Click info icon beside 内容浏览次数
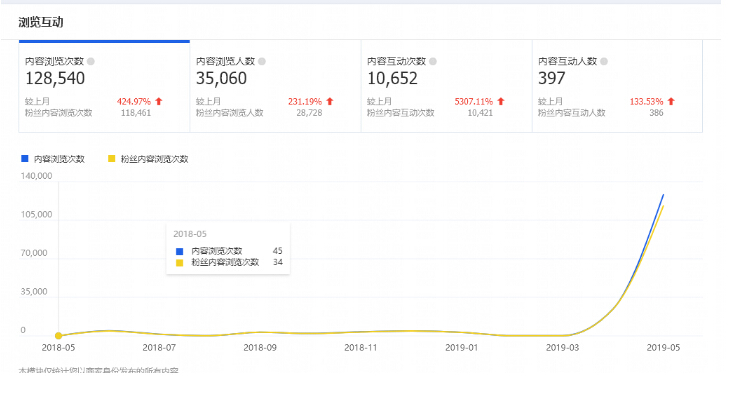This screenshot has width=731, height=393. click(x=91, y=62)
